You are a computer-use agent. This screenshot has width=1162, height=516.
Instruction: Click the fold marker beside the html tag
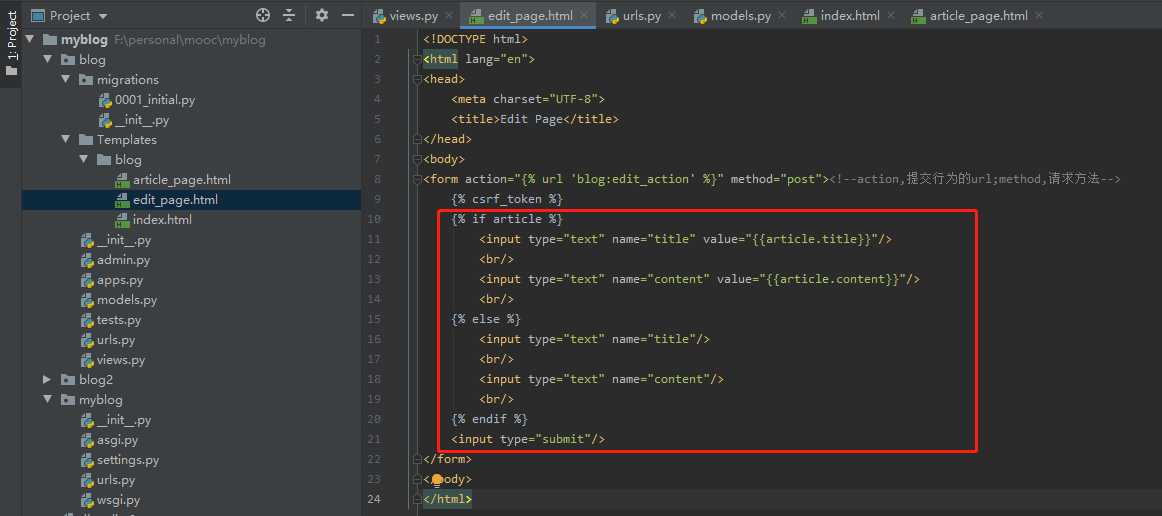click(x=417, y=59)
